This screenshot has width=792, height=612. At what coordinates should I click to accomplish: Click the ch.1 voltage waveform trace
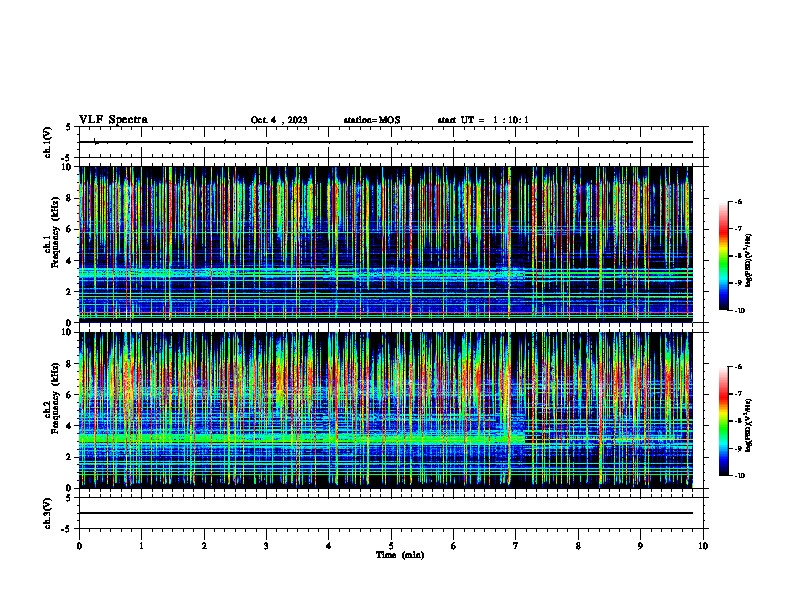pyautogui.click(x=386, y=142)
